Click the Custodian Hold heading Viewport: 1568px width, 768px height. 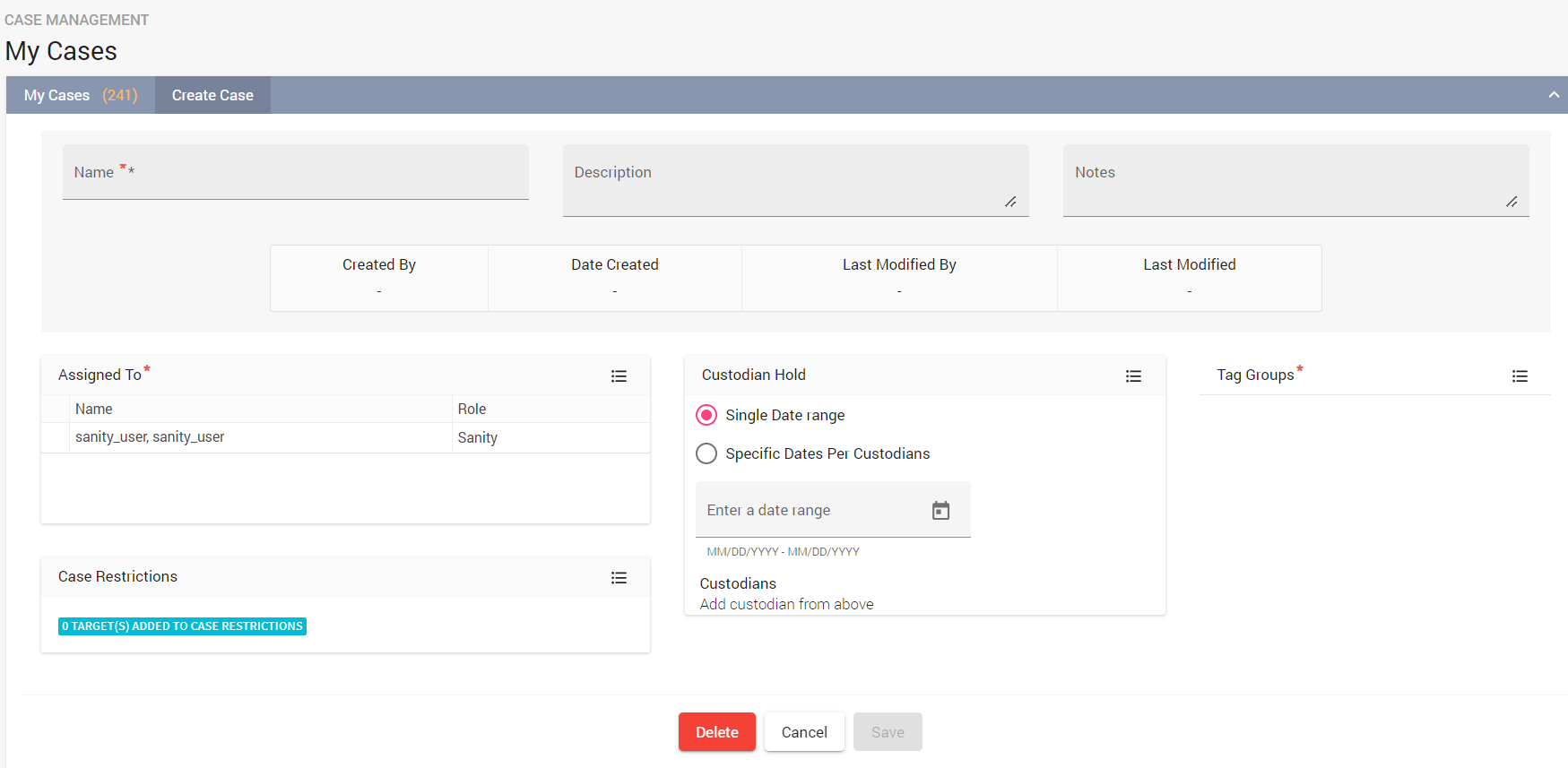[753, 375]
